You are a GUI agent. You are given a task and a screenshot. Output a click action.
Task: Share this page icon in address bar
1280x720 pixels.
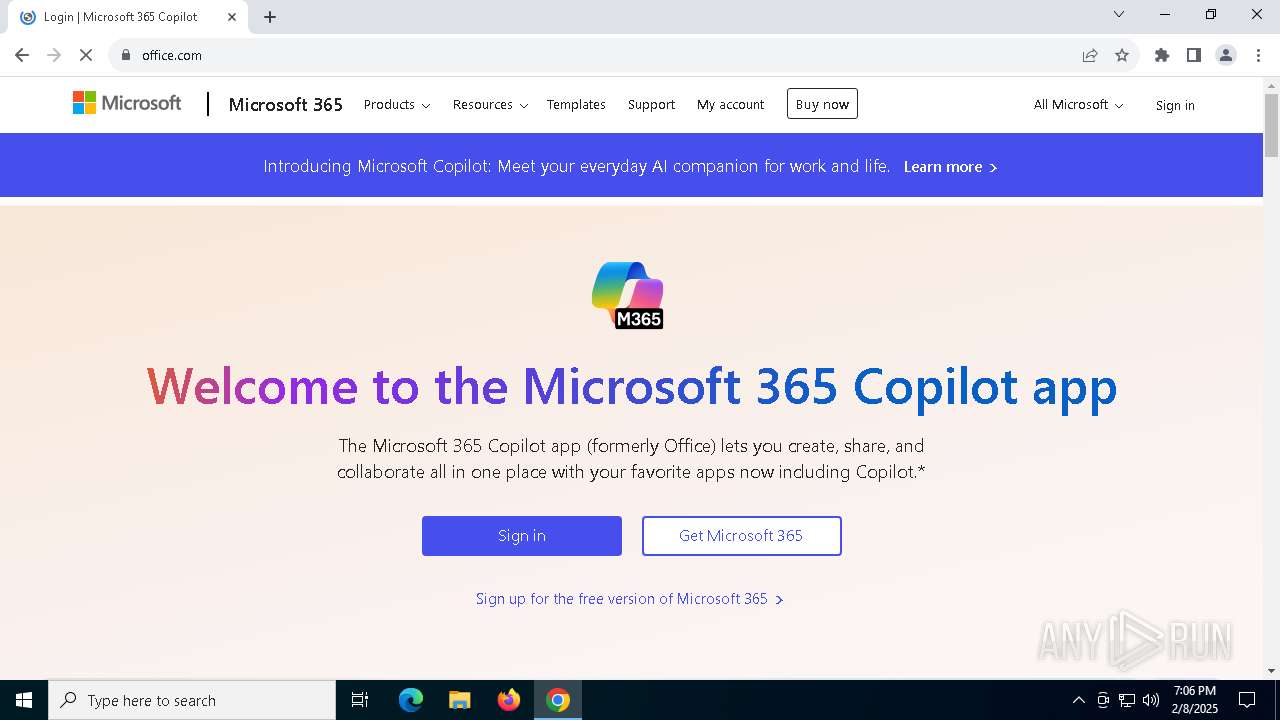(x=1090, y=55)
